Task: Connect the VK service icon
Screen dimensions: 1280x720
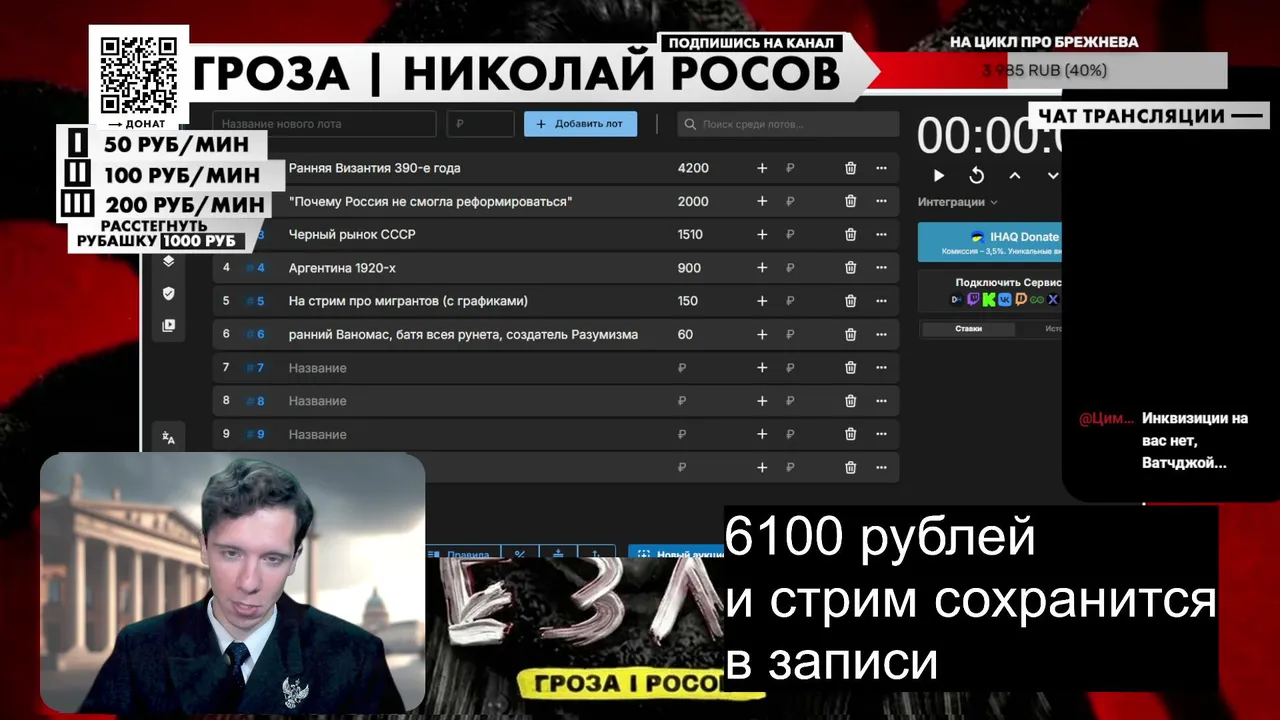Action: click(x=1005, y=299)
